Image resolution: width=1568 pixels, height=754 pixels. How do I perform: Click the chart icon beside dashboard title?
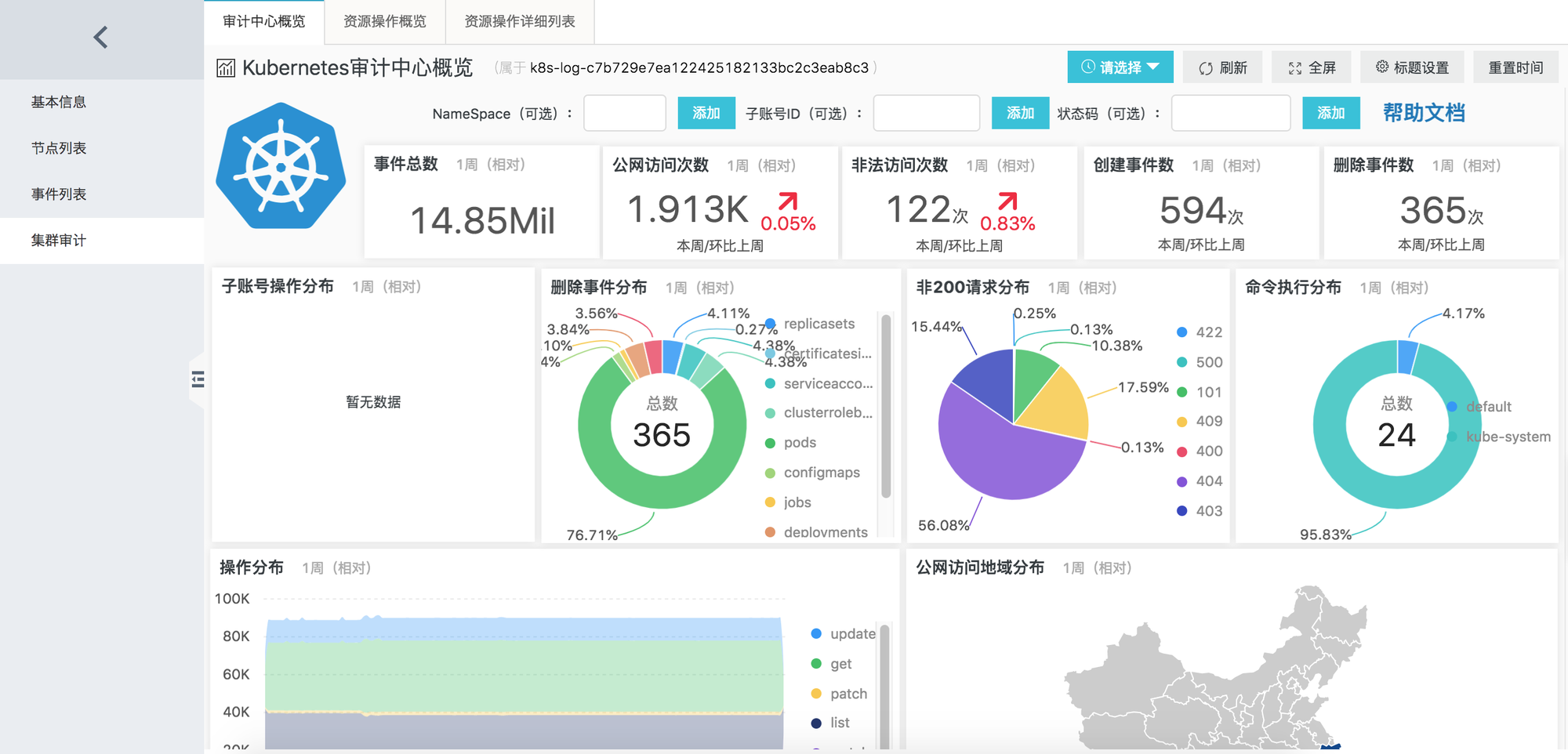226,68
